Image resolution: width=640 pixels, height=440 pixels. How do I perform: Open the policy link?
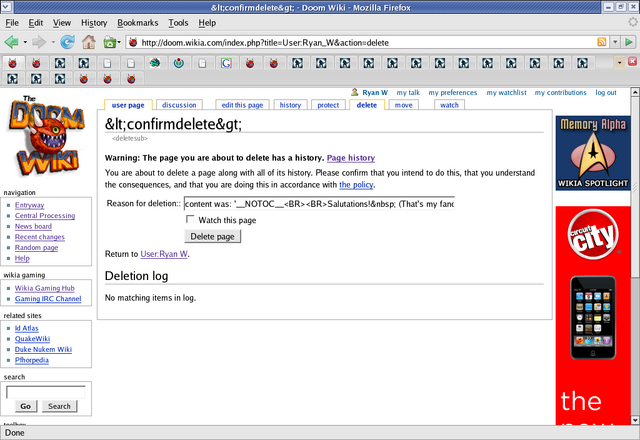tap(356, 184)
